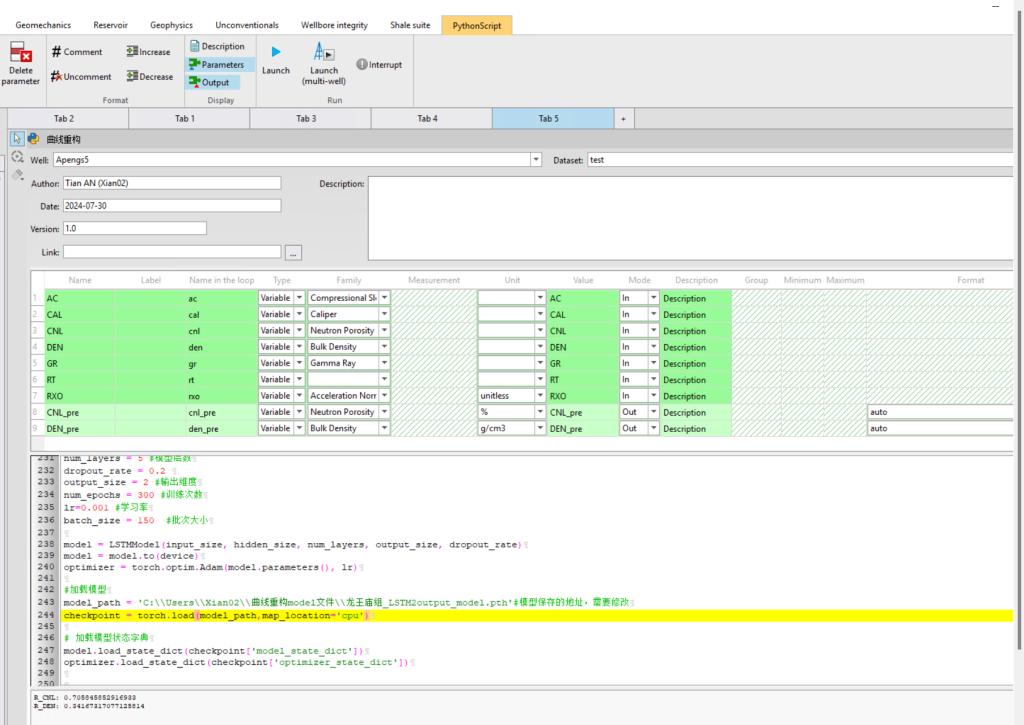The width and height of the screenshot is (1024, 725).
Task: Click the Delete parameter icon
Action: (x=20, y=52)
